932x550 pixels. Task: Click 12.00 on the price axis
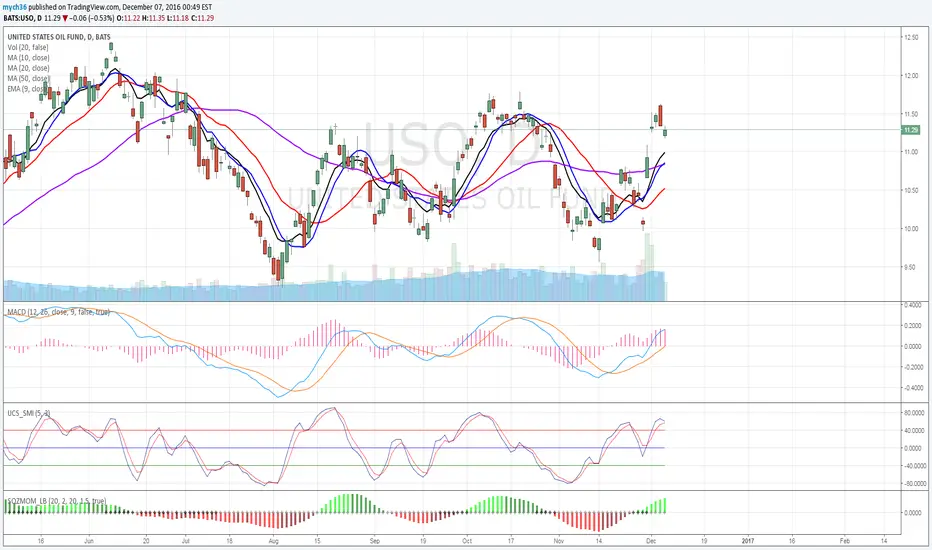click(x=911, y=76)
